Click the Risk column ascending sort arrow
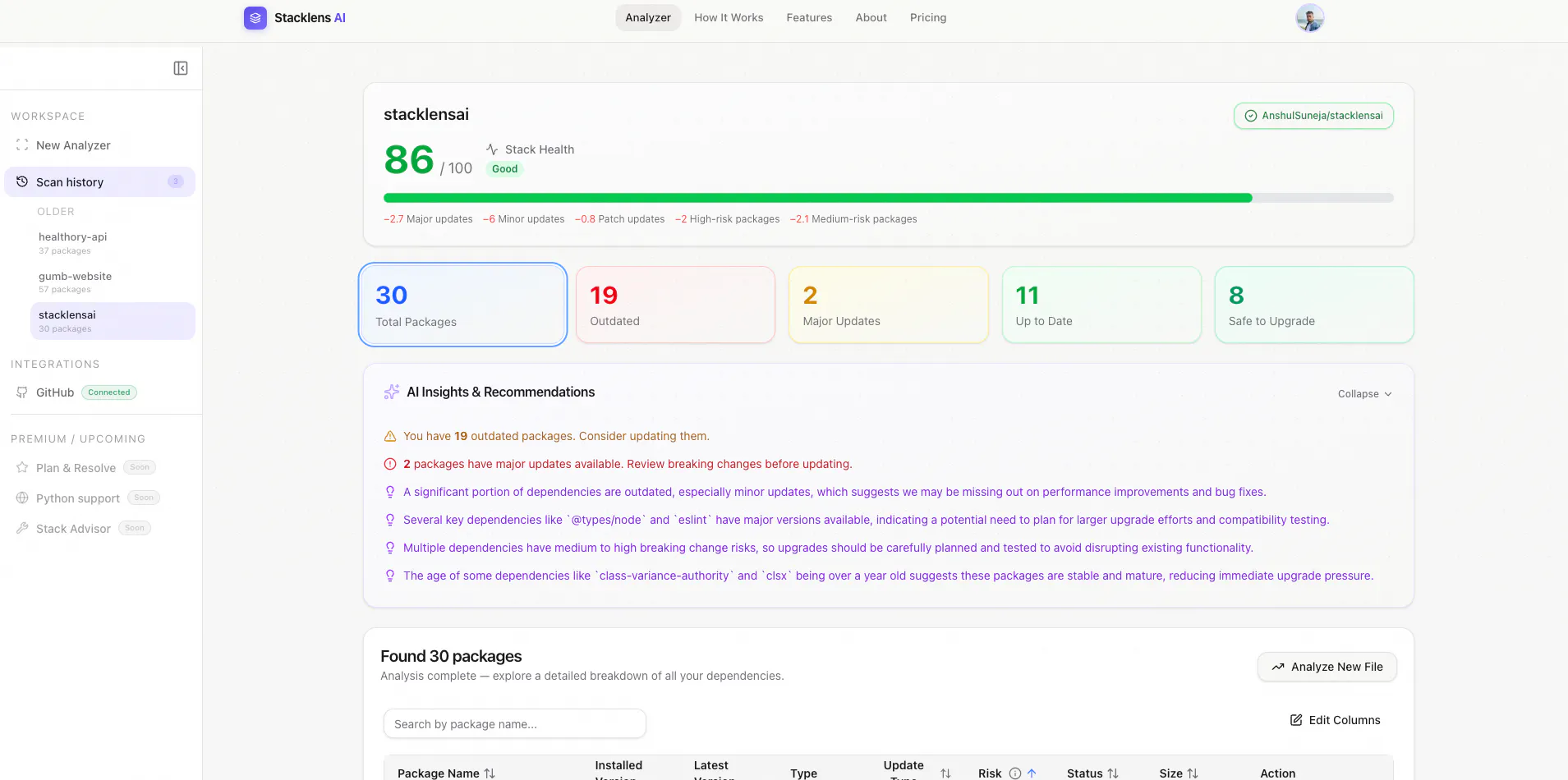 [1032, 773]
